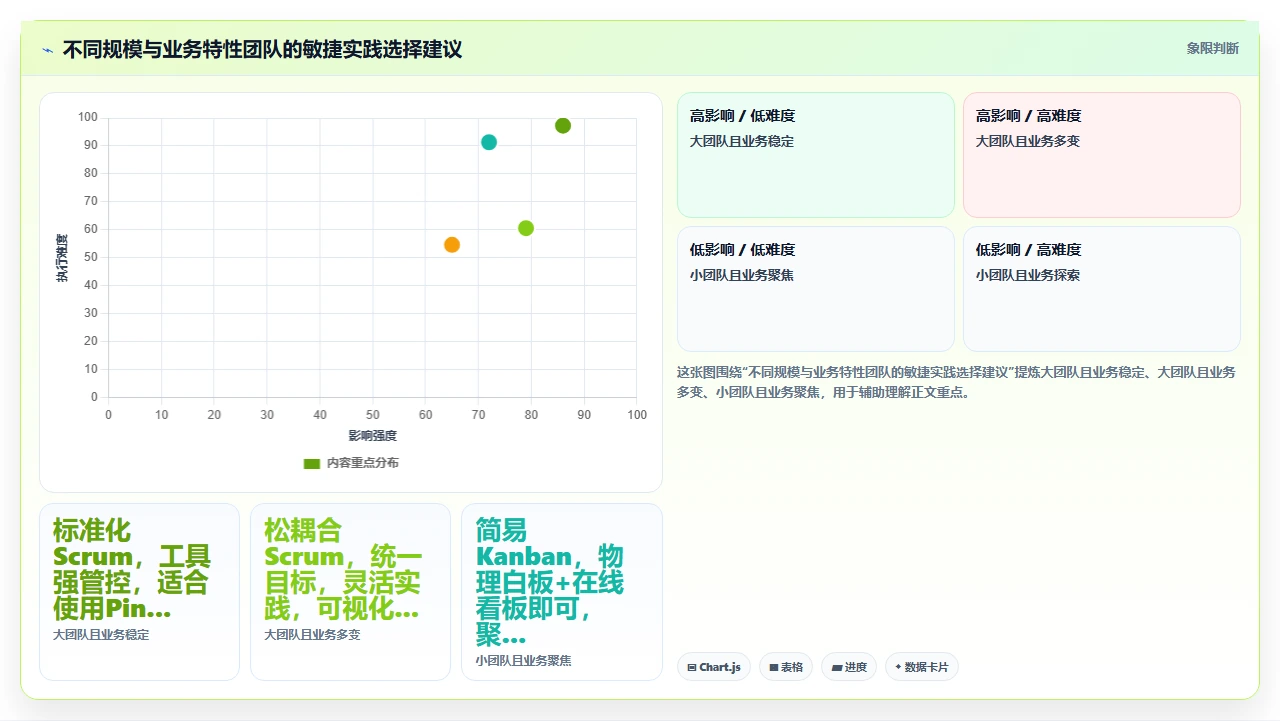
Task: Select the orange scatter data point
Action: [452, 245]
